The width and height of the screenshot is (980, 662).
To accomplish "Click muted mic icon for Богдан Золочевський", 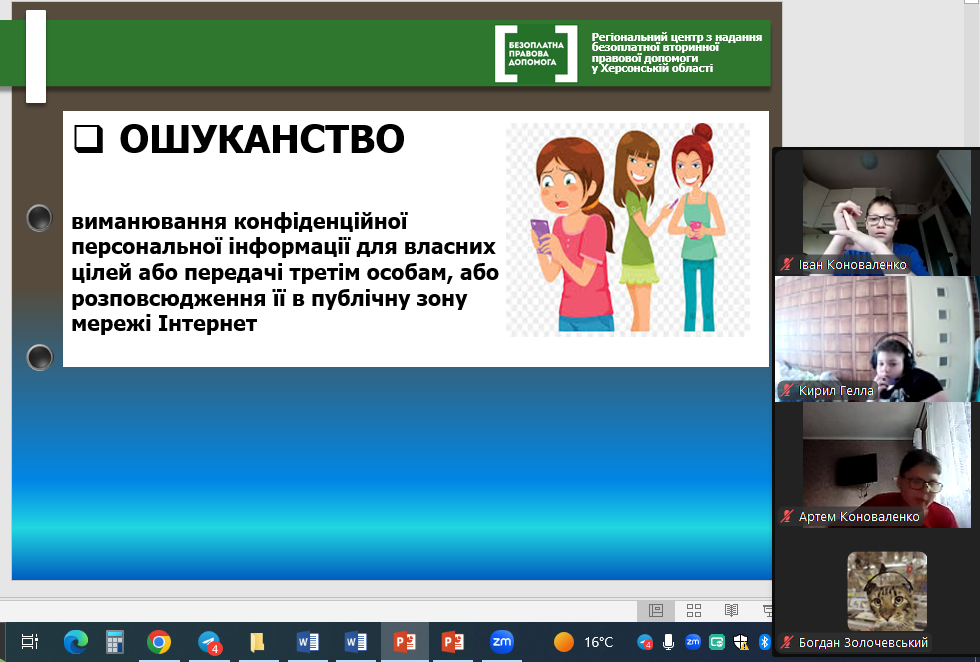I will [x=788, y=642].
